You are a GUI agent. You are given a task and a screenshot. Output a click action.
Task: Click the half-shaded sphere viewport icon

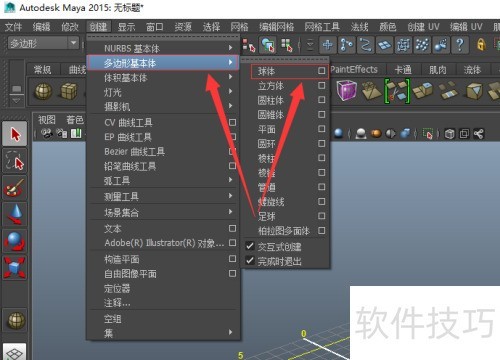(391, 134)
